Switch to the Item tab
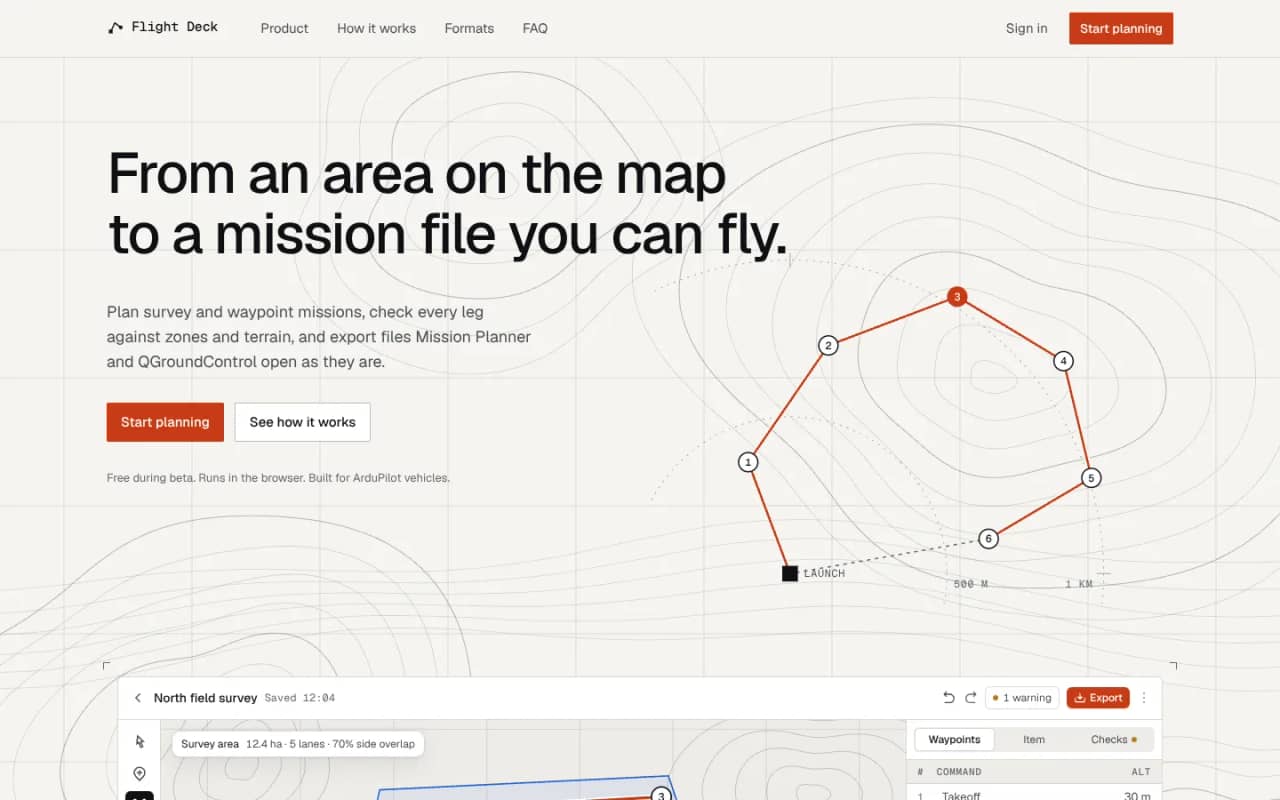 [1034, 740]
